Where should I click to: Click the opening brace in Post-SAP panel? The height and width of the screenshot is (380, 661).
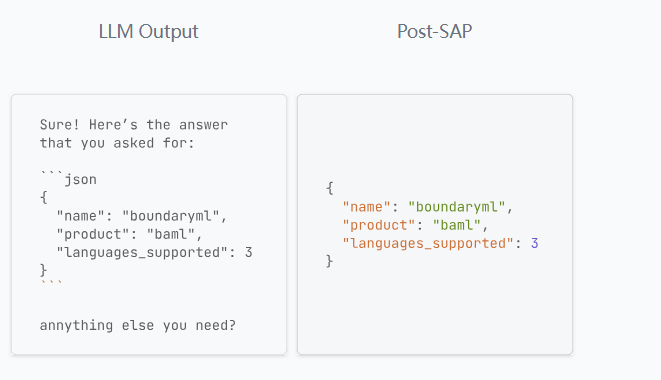(x=330, y=188)
